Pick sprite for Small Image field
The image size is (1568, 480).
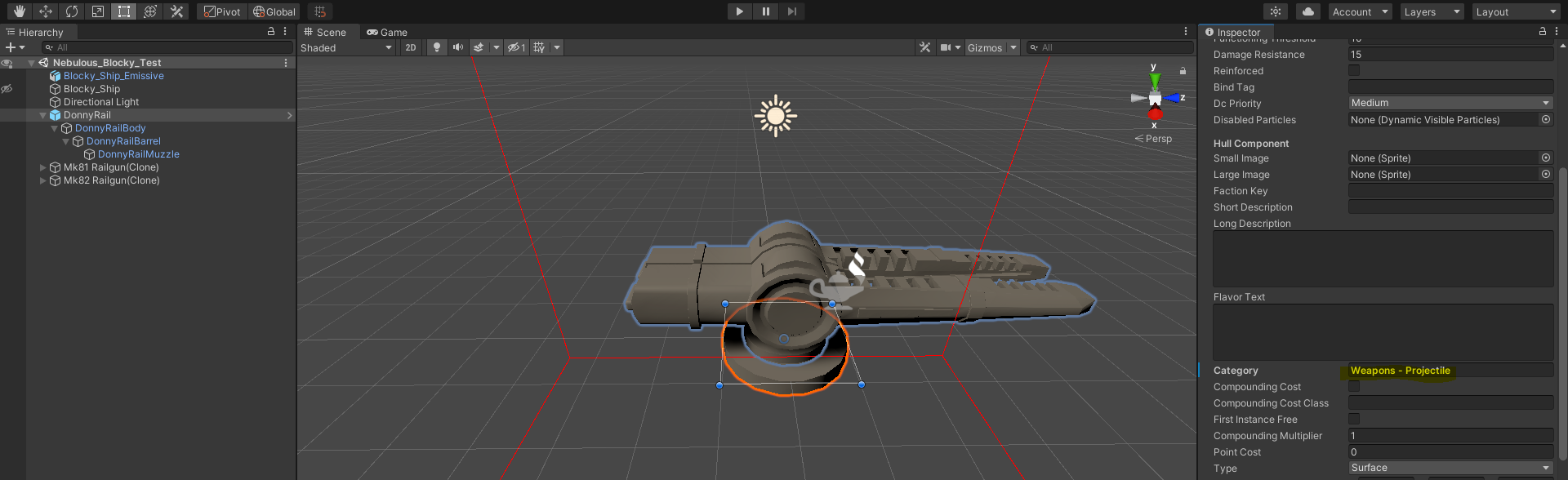pos(1545,158)
